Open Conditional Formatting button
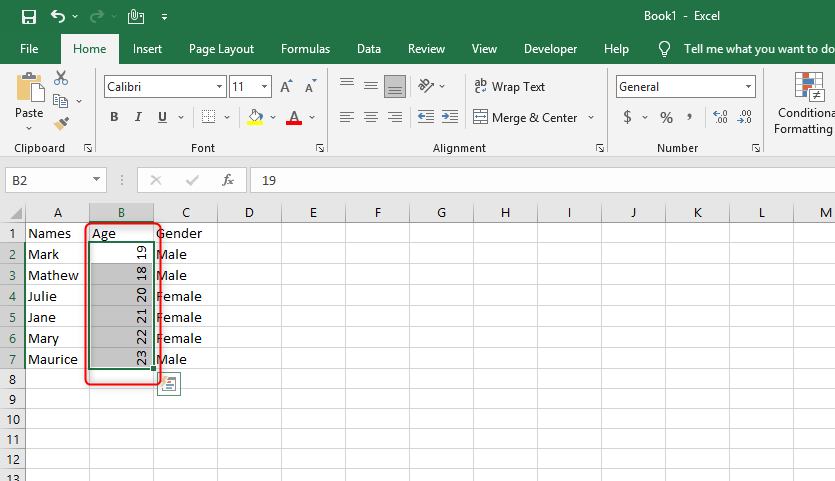The image size is (835, 481). [x=804, y=103]
